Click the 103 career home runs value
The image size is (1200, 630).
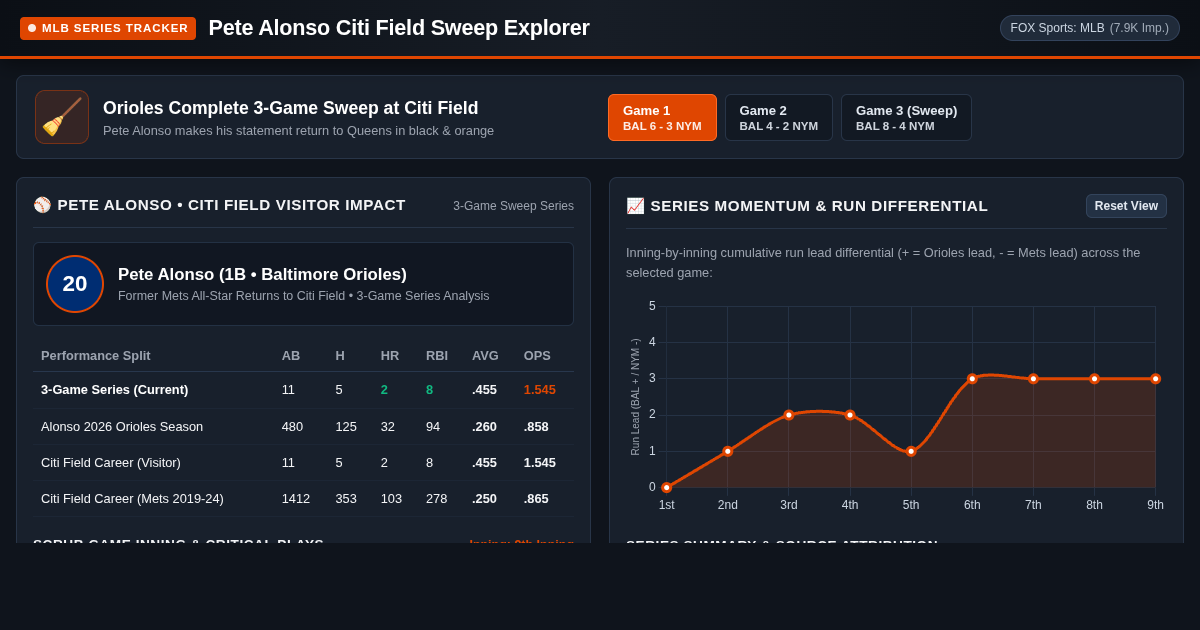click(x=391, y=498)
